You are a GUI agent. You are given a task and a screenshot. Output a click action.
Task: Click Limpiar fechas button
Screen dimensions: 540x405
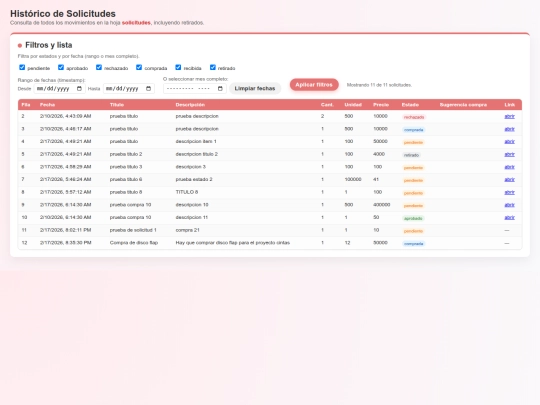pos(255,89)
